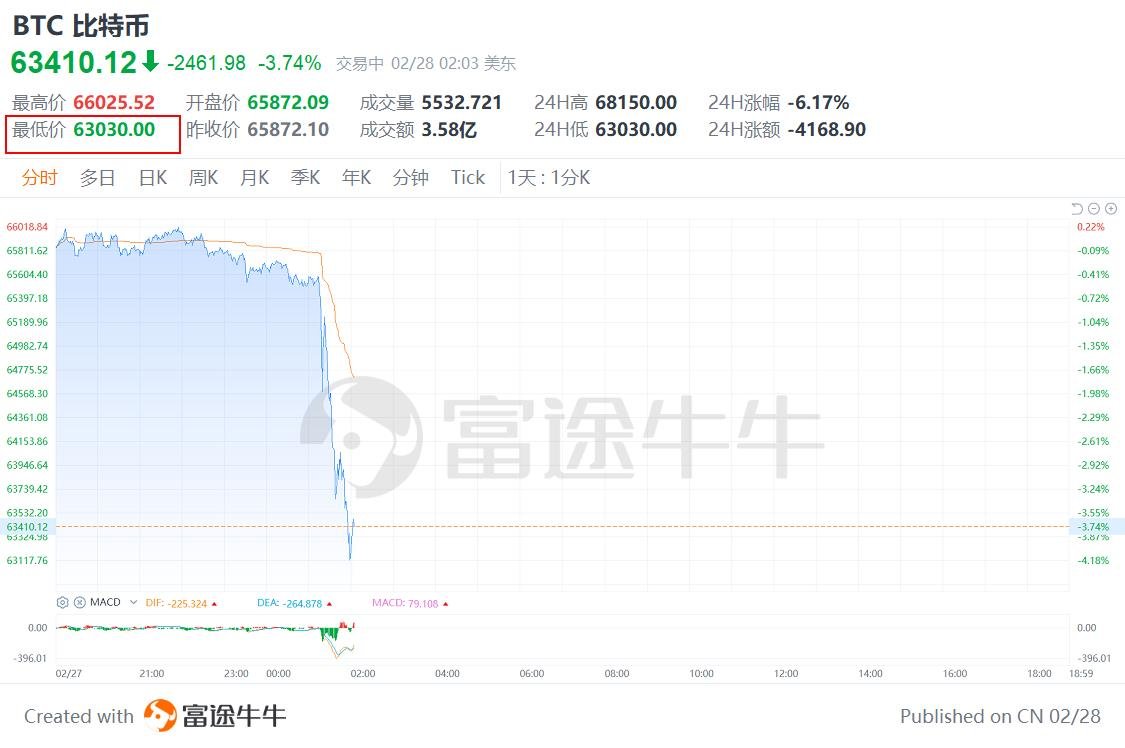The image size is (1125, 748).
Task: Zoom out using the minus magnifier icon
Action: point(1094,209)
